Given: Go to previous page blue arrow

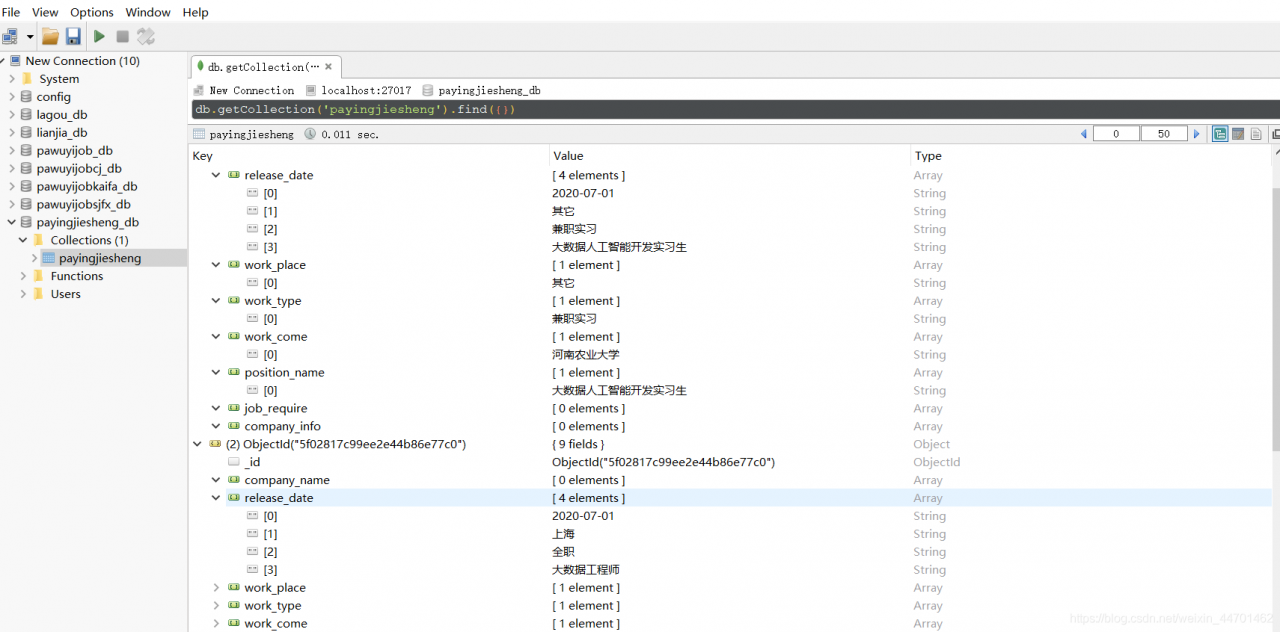Looking at the screenshot, I should pos(1084,134).
